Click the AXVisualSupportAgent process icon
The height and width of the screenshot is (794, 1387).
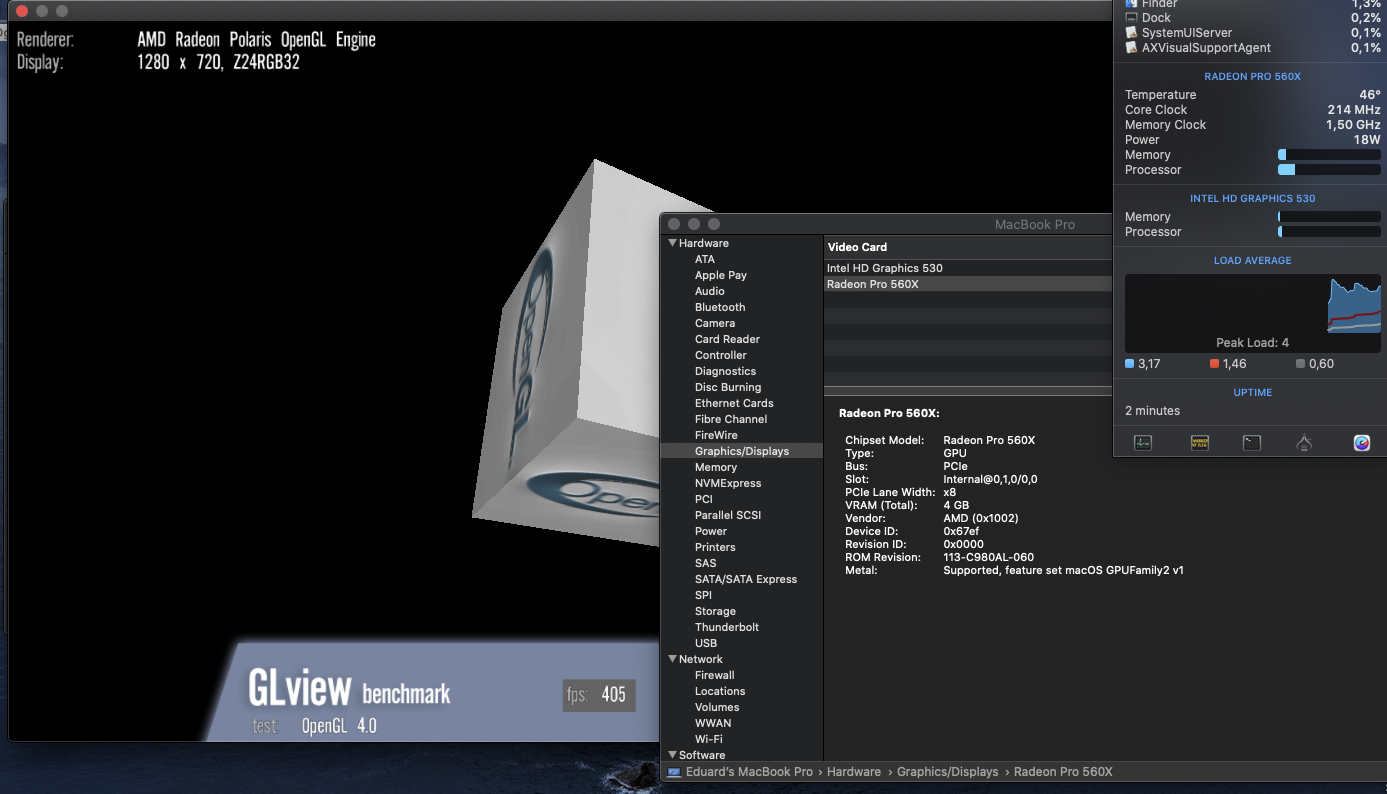(1131, 48)
